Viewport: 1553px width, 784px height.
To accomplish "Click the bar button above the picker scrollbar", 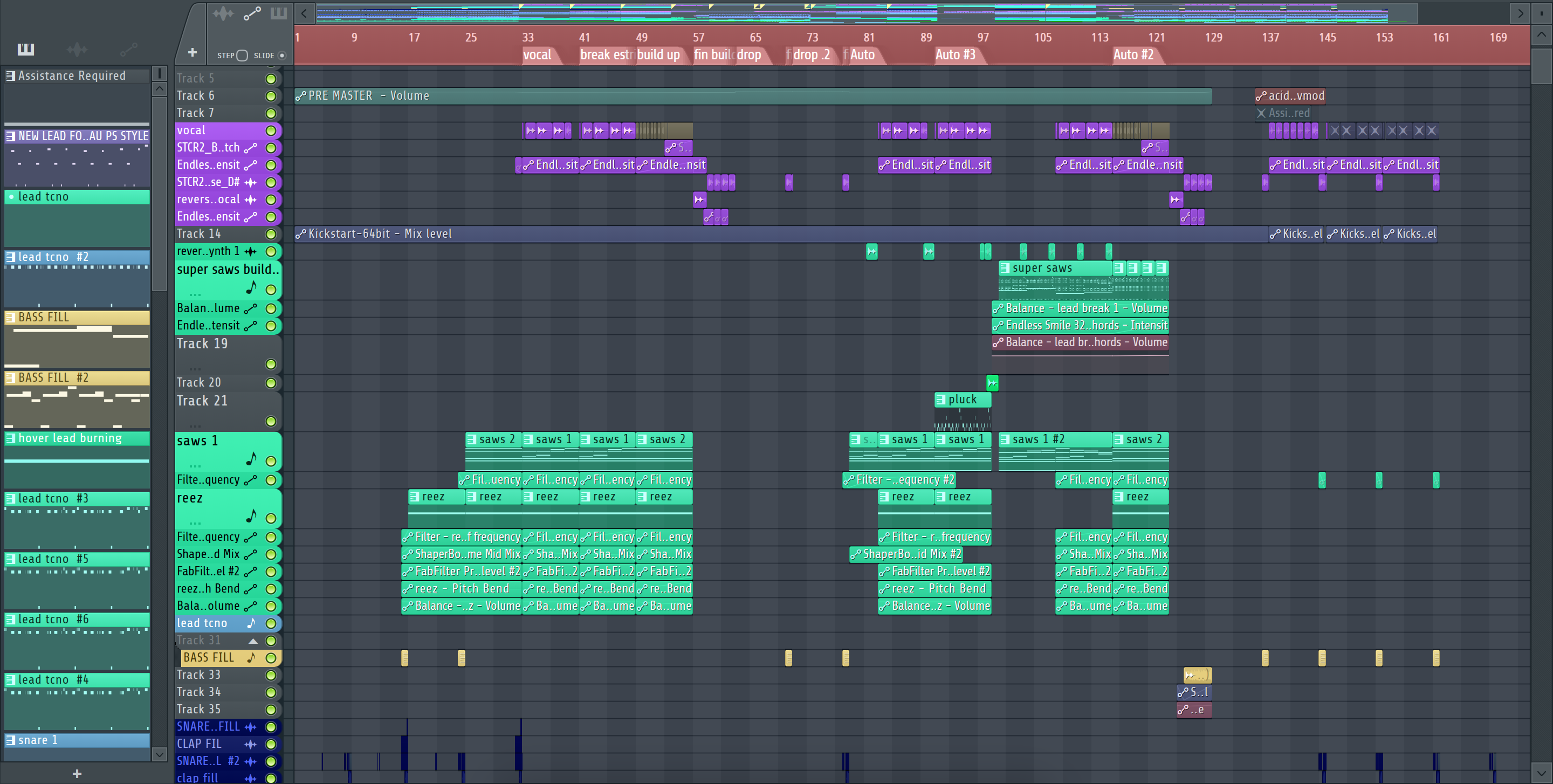I will click(159, 73).
